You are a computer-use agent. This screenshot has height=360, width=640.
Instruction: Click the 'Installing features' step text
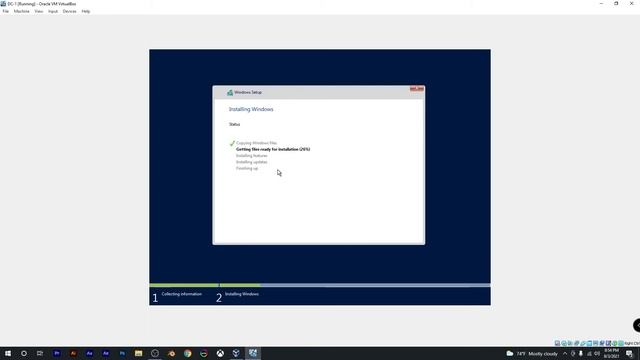251,156
